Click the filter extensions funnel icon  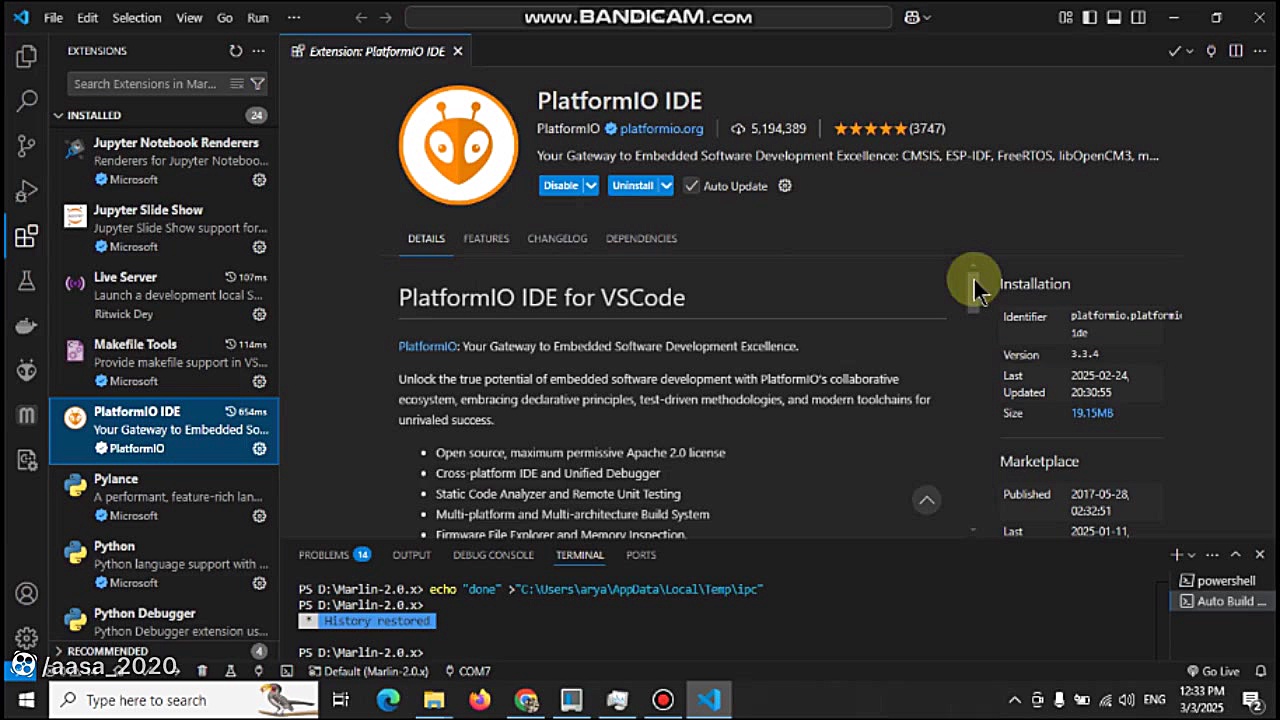[258, 84]
